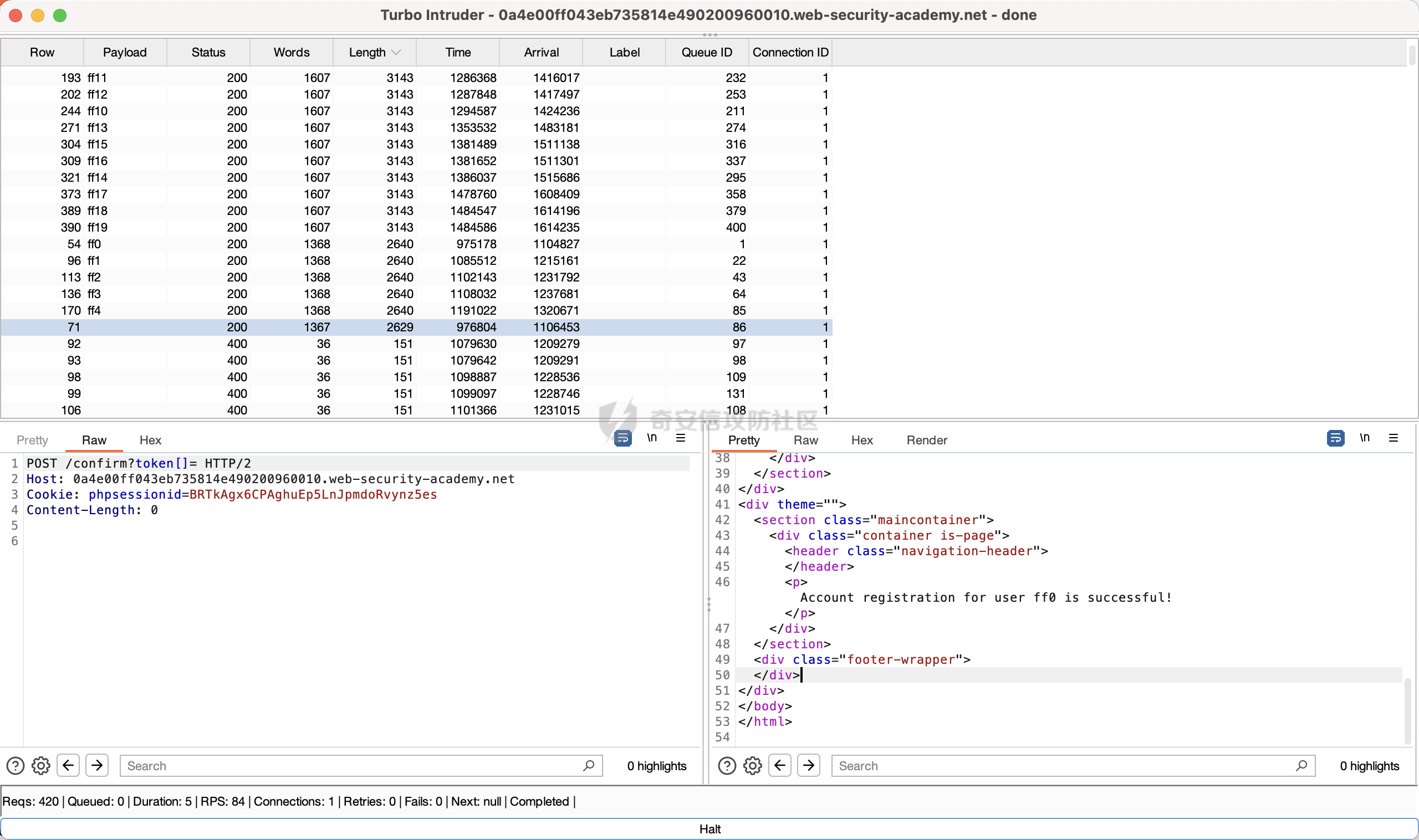Select result row with payload ff10

(416, 111)
